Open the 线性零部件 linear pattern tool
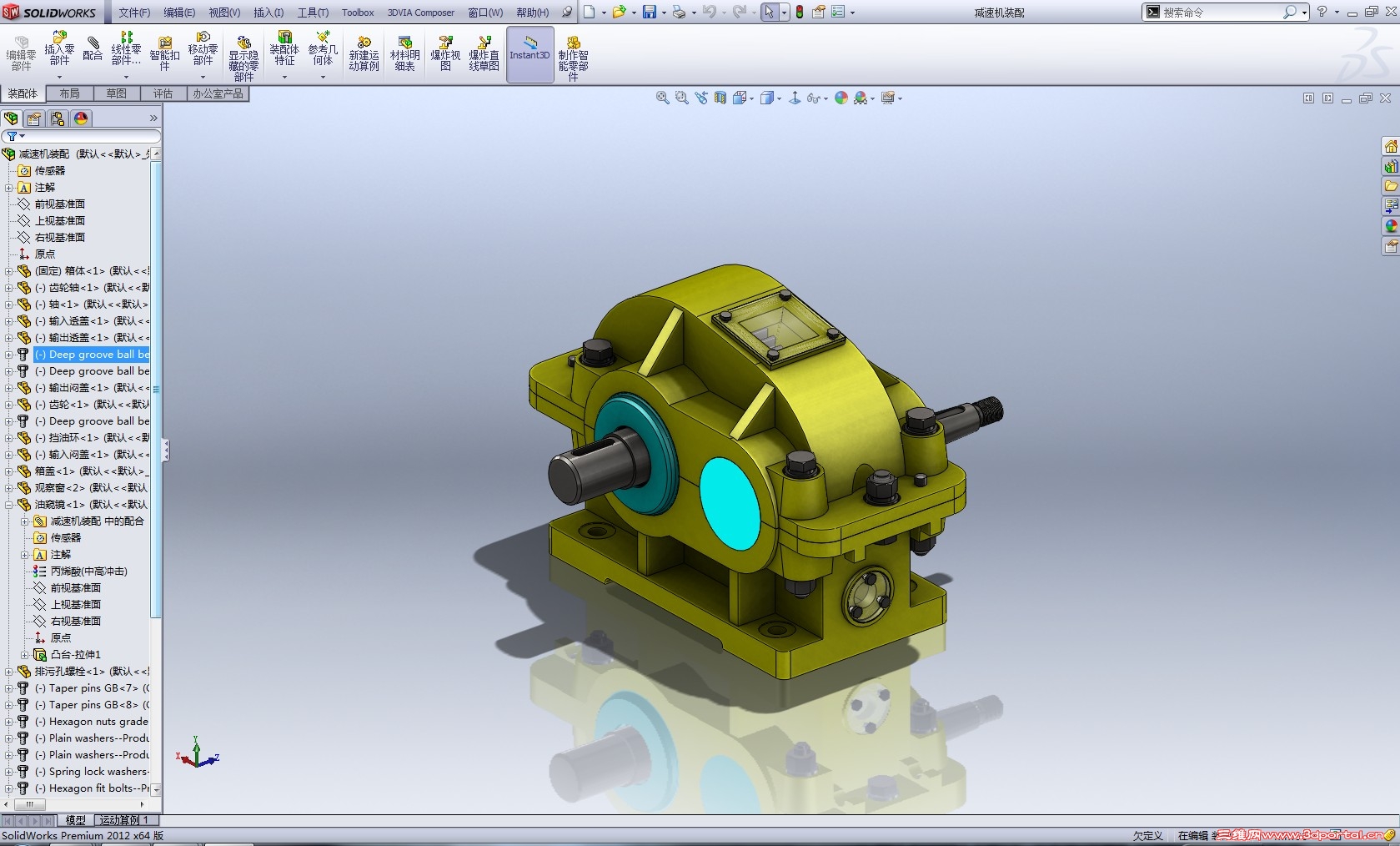 pyautogui.click(x=126, y=49)
